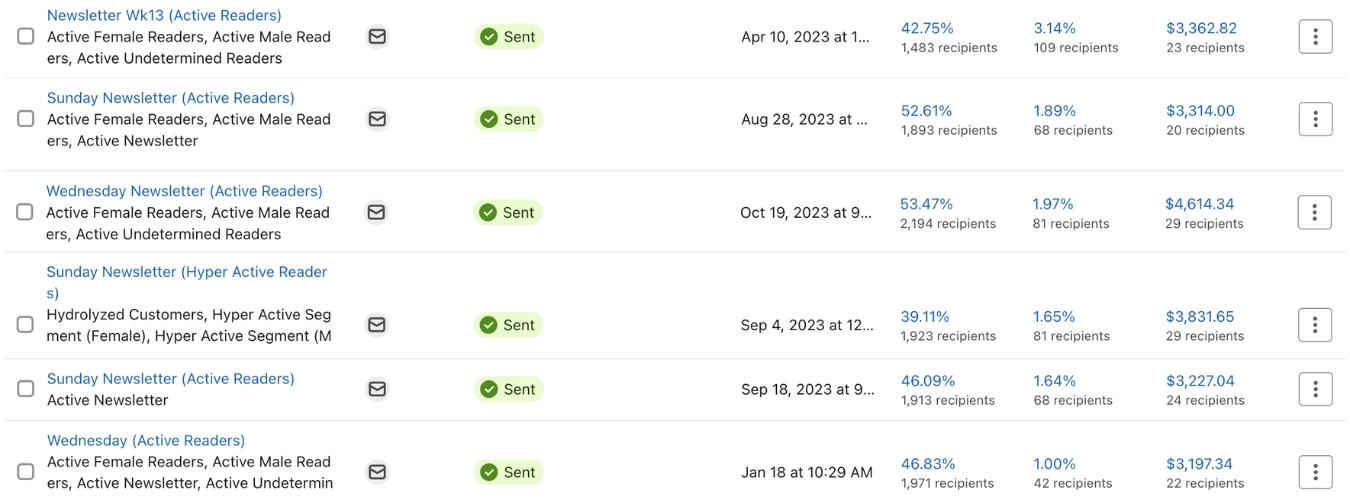Click email icon for Jan 18 Wednesday campaign
This screenshot has height=500, width=1350.
(x=377, y=472)
